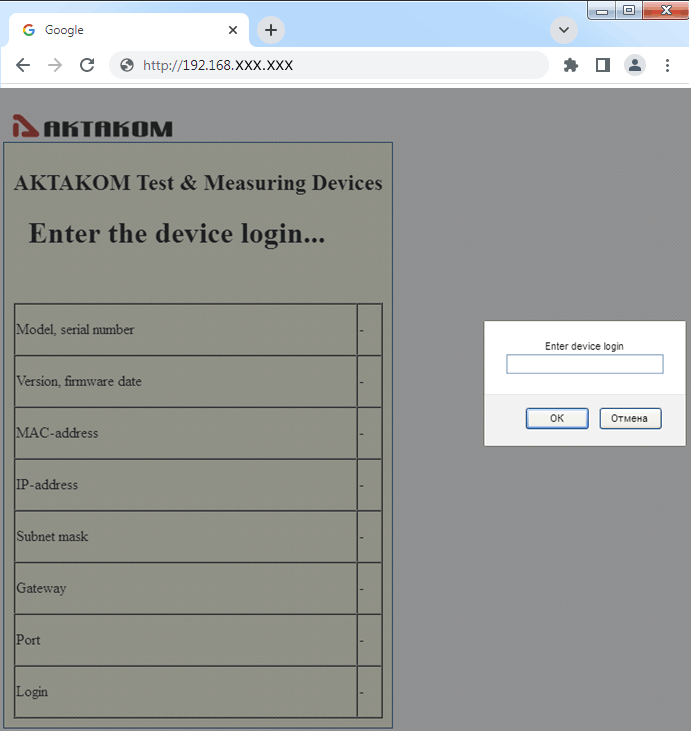The height and width of the screenshot is (731, 691).
Task: Select the Google tab
Action: coord(129,30)
